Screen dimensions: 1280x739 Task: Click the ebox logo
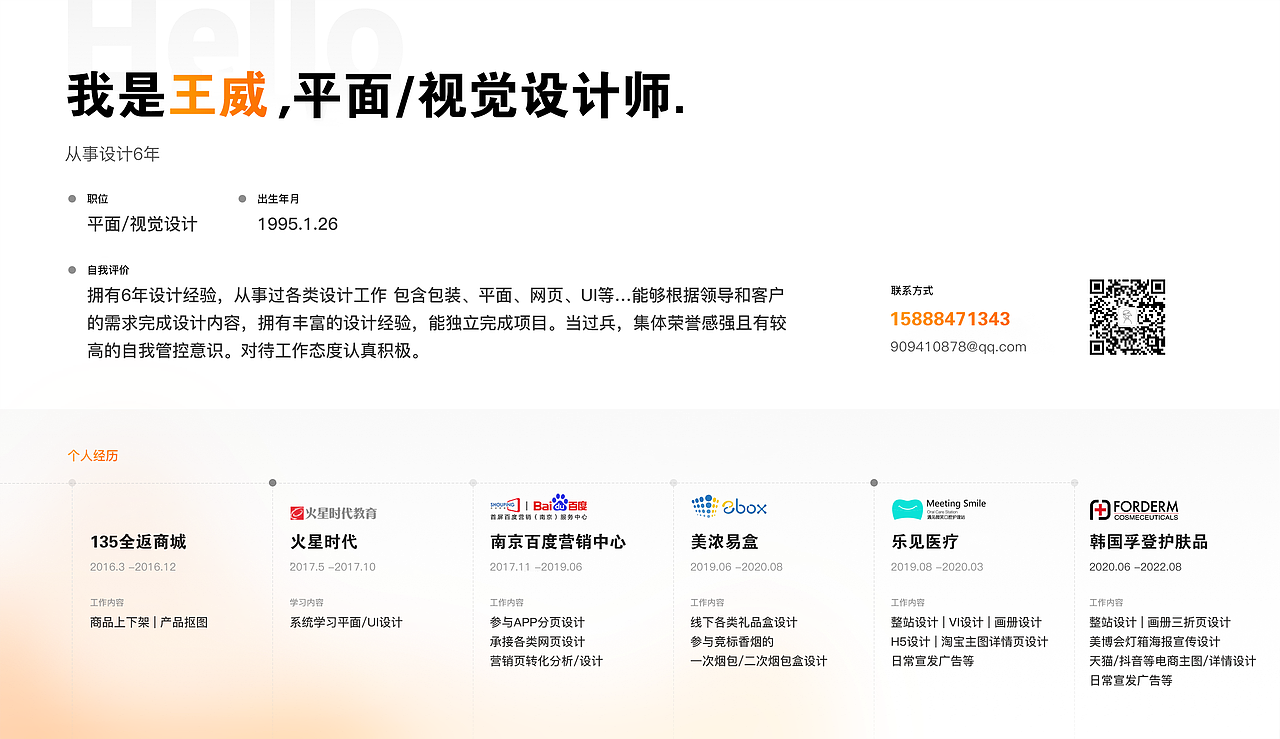pos(729,506)
